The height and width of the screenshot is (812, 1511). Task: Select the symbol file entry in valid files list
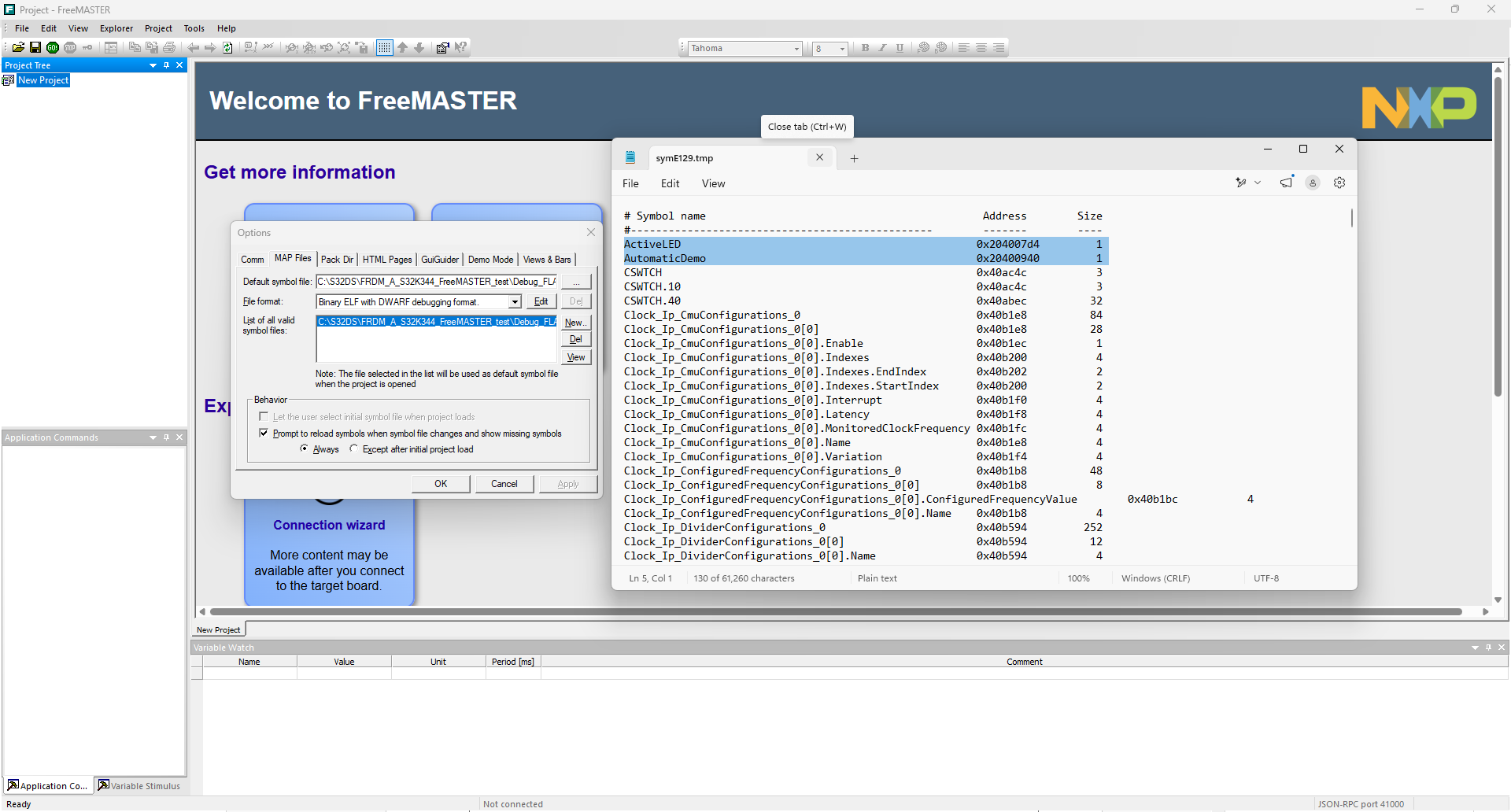click(x=436, y=322)
